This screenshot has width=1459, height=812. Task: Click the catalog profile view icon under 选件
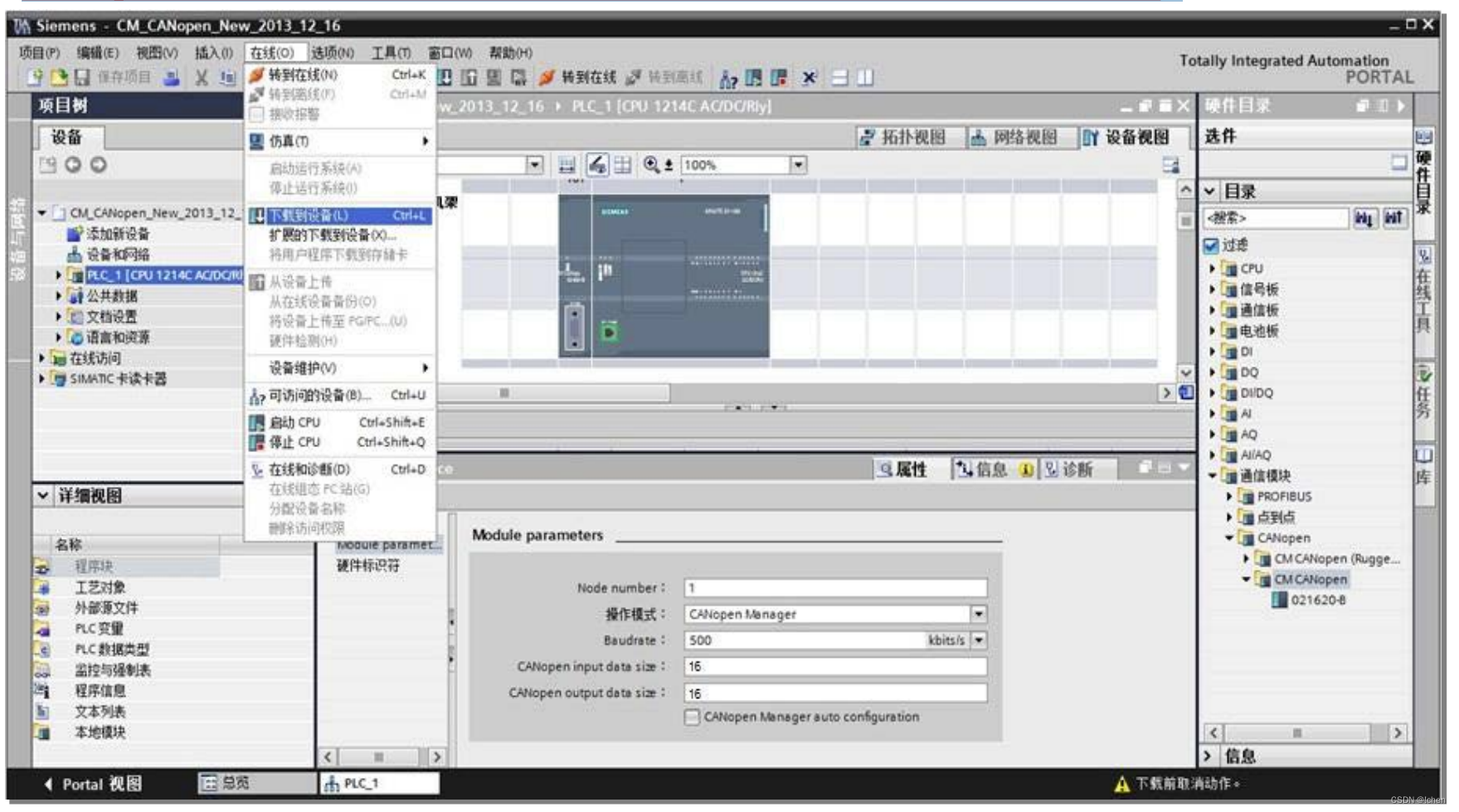1399,163
